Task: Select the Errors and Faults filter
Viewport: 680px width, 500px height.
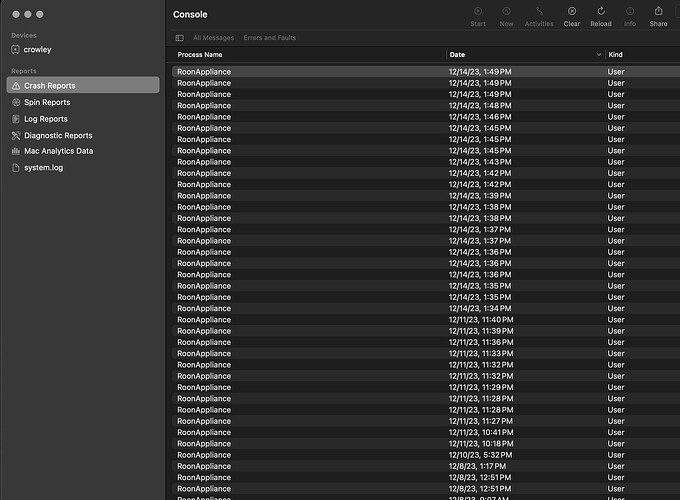Action: [270, 38]
